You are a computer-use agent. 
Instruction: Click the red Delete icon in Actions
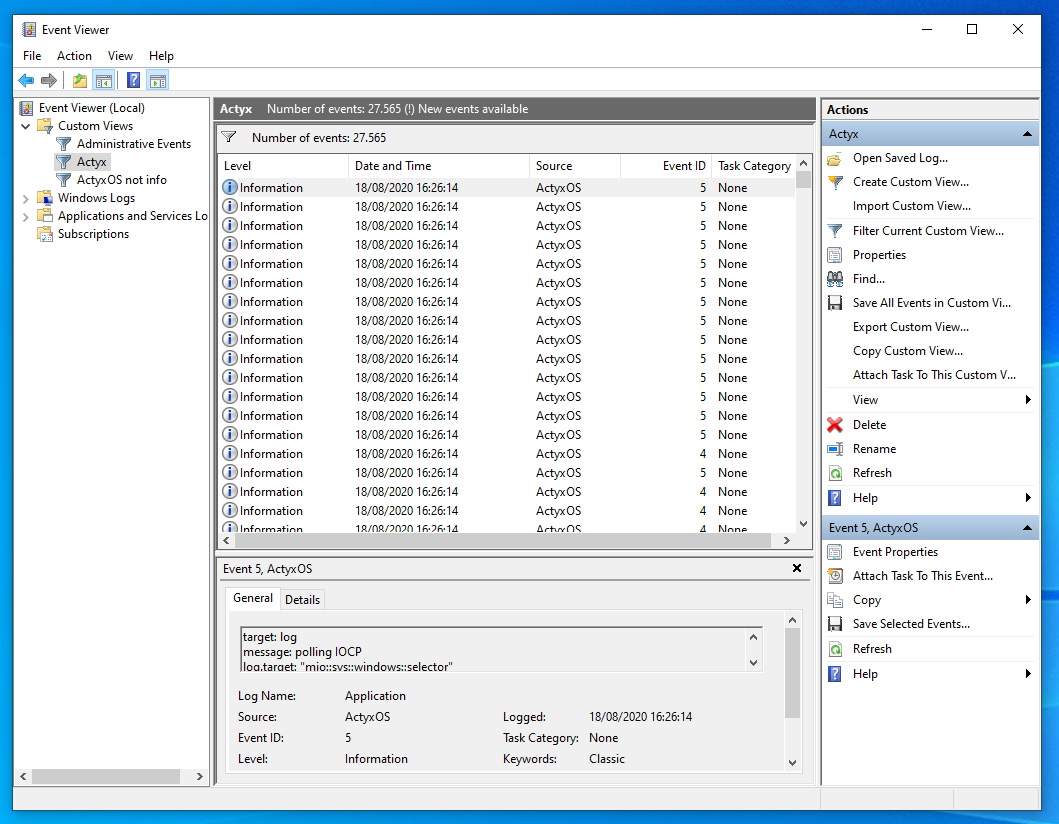tap(835, 425)
